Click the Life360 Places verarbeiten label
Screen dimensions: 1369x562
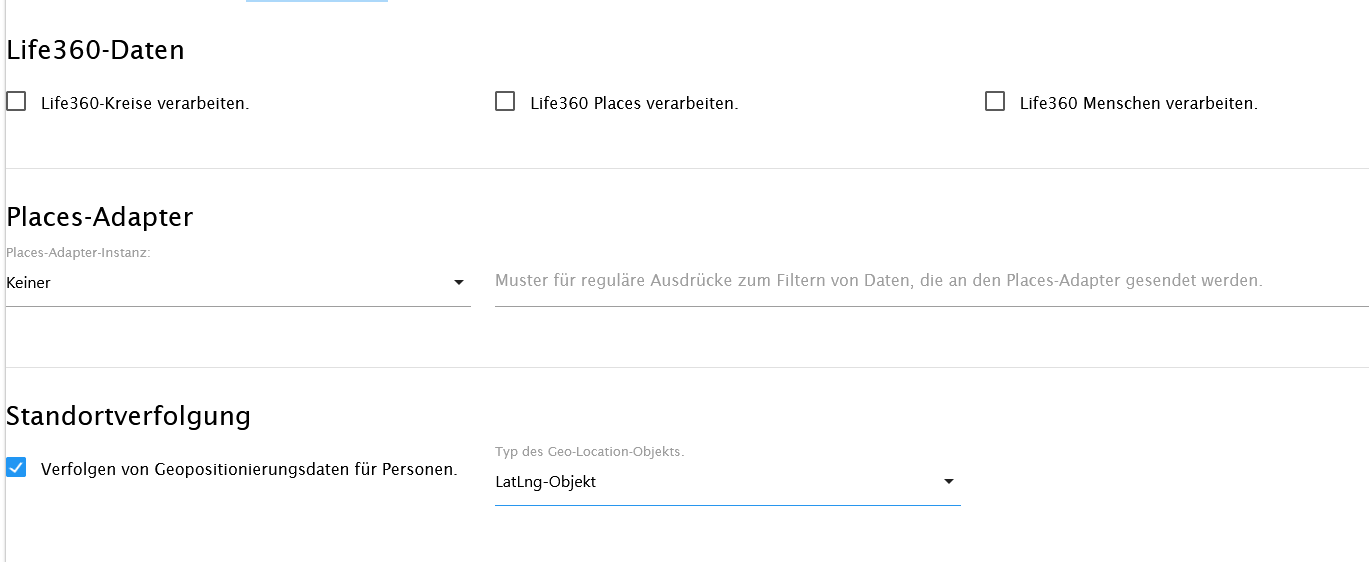(634, 103)
